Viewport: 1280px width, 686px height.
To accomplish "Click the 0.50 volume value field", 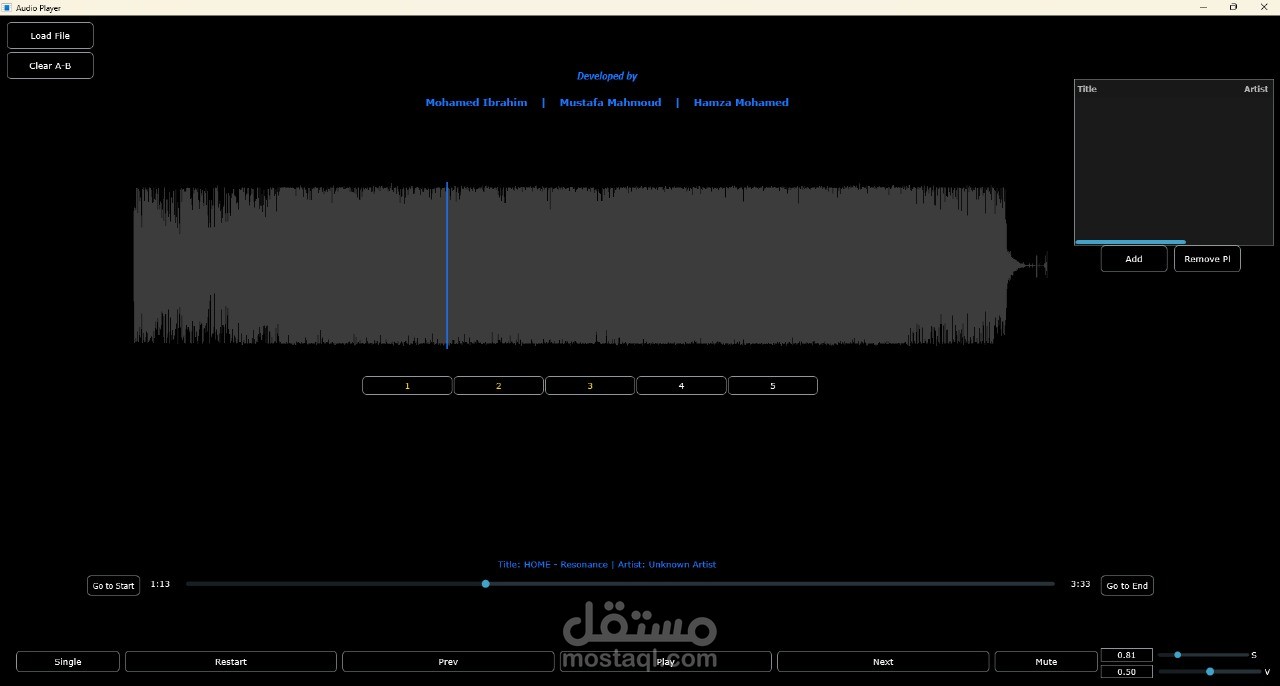I will [x=1126, y=671].
